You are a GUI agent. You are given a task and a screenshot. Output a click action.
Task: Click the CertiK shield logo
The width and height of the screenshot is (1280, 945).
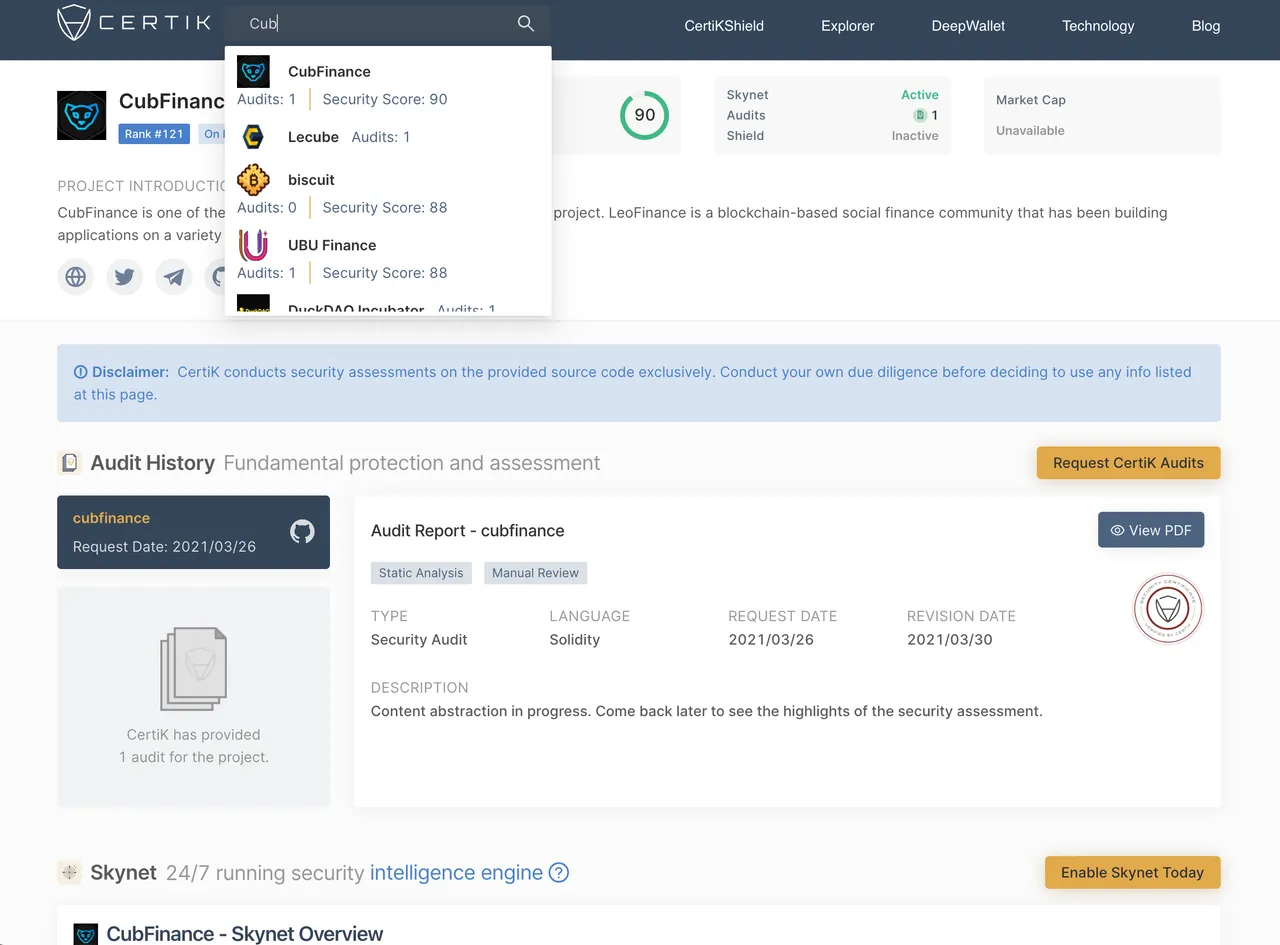(x=75, y=23)
